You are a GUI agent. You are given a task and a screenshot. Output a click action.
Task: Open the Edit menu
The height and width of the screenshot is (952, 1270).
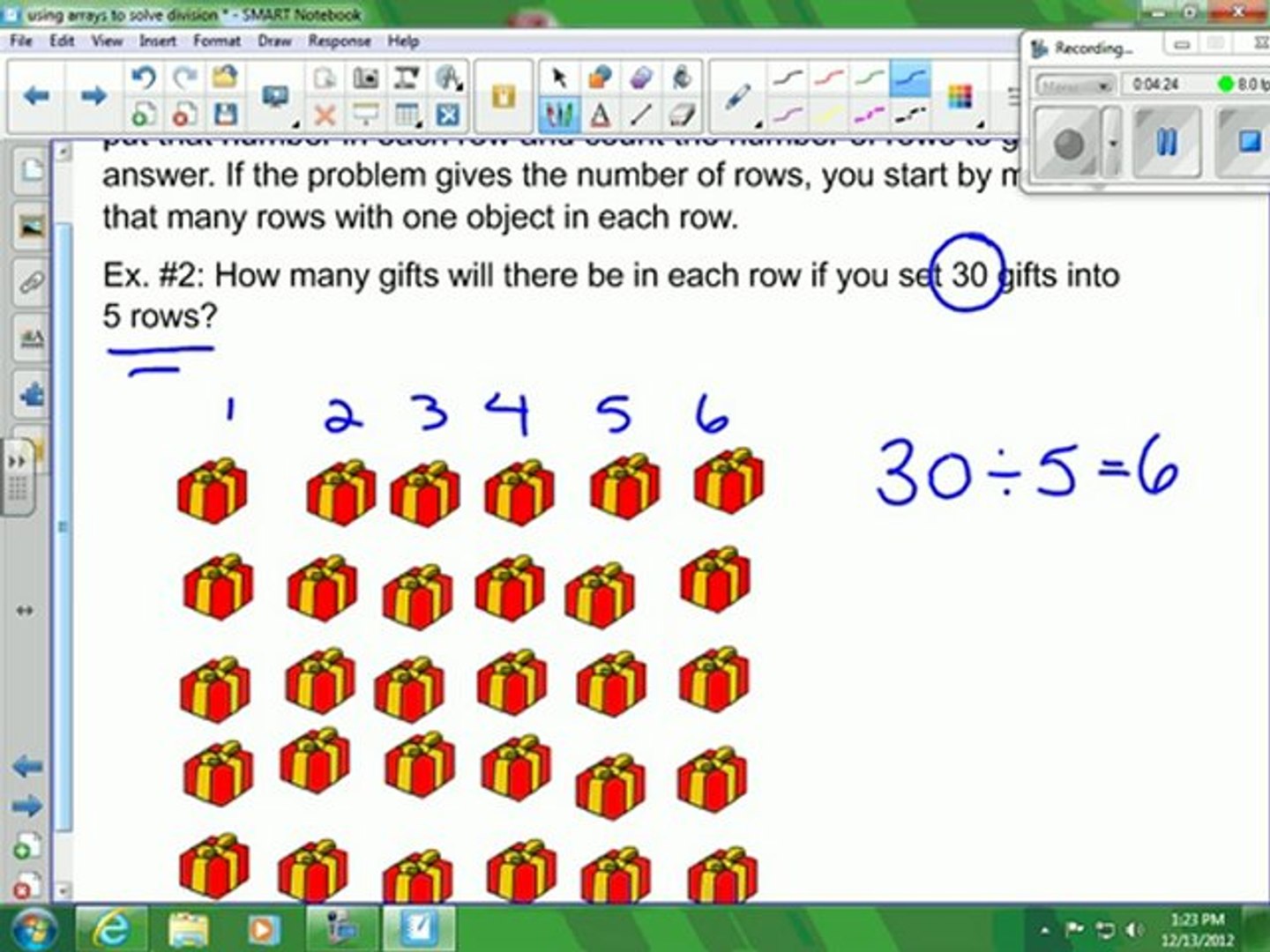click(61, 41)
